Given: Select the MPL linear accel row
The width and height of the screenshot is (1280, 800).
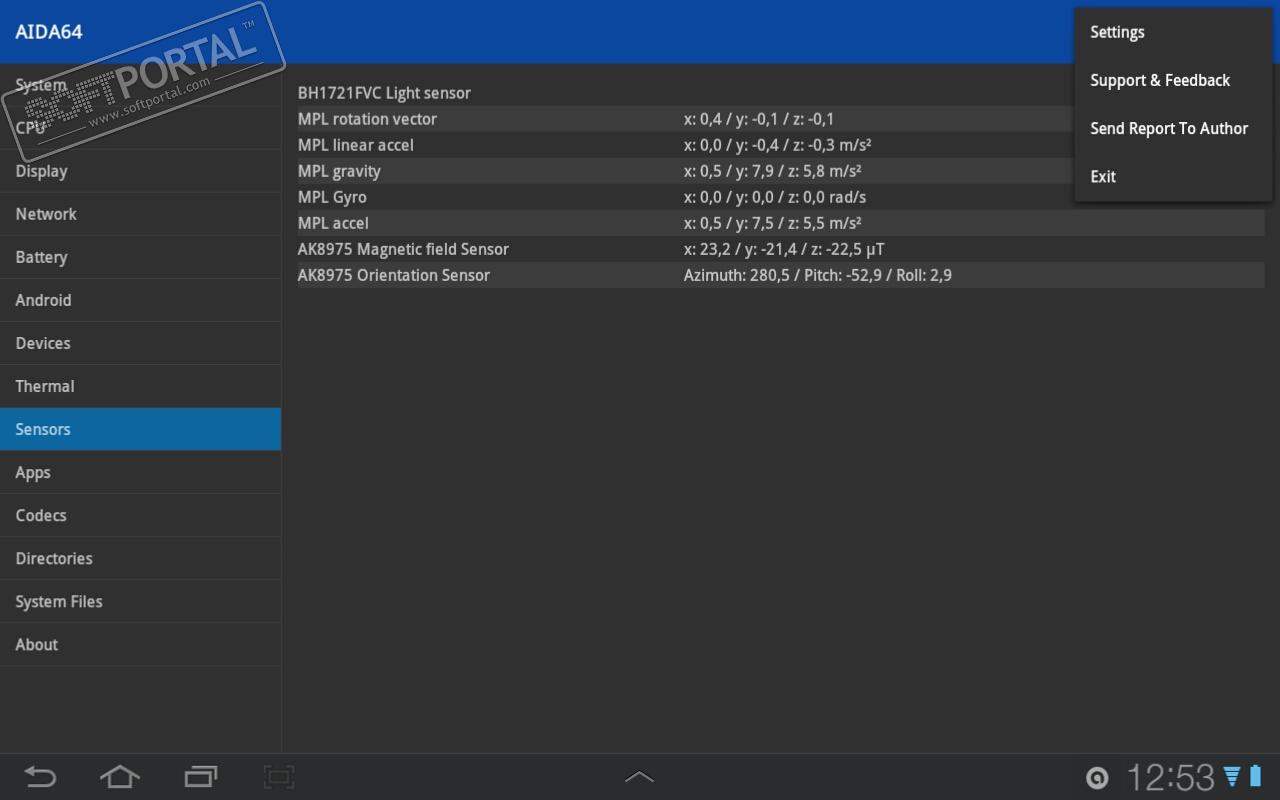Looking at the screenshot, I should [x=781, y=145].
